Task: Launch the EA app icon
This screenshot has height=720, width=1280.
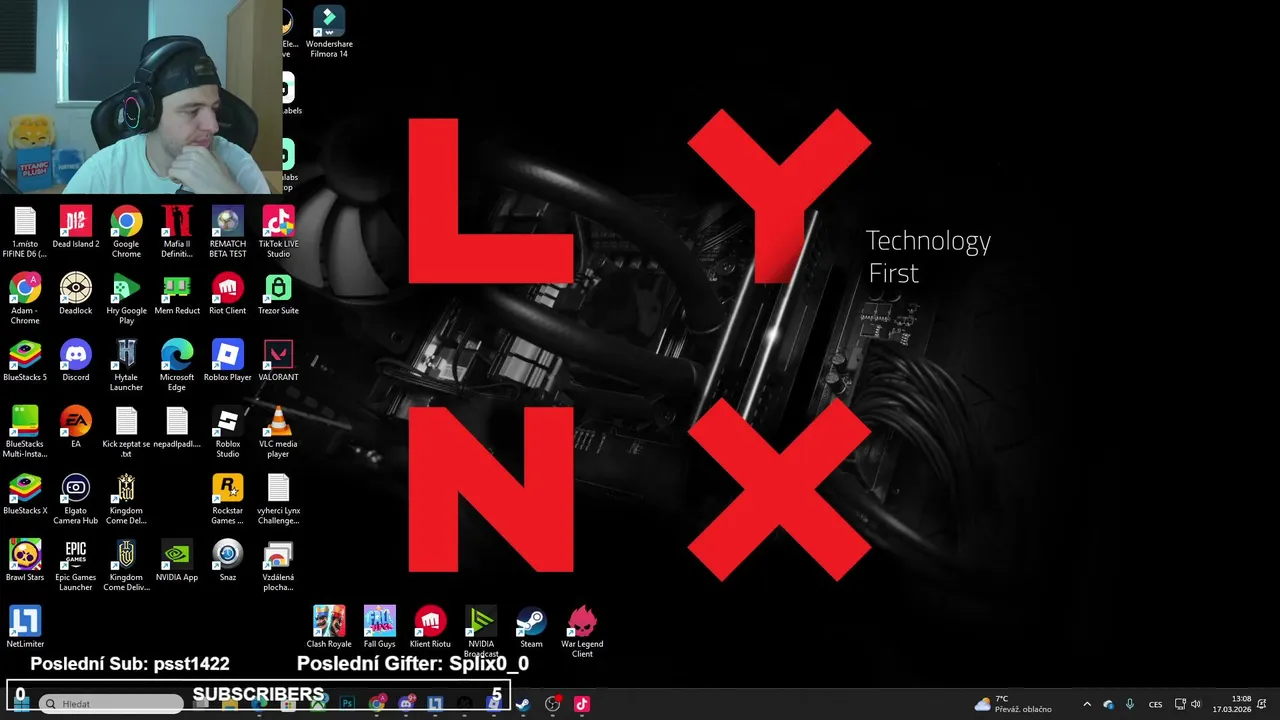Action: (76, 427)
